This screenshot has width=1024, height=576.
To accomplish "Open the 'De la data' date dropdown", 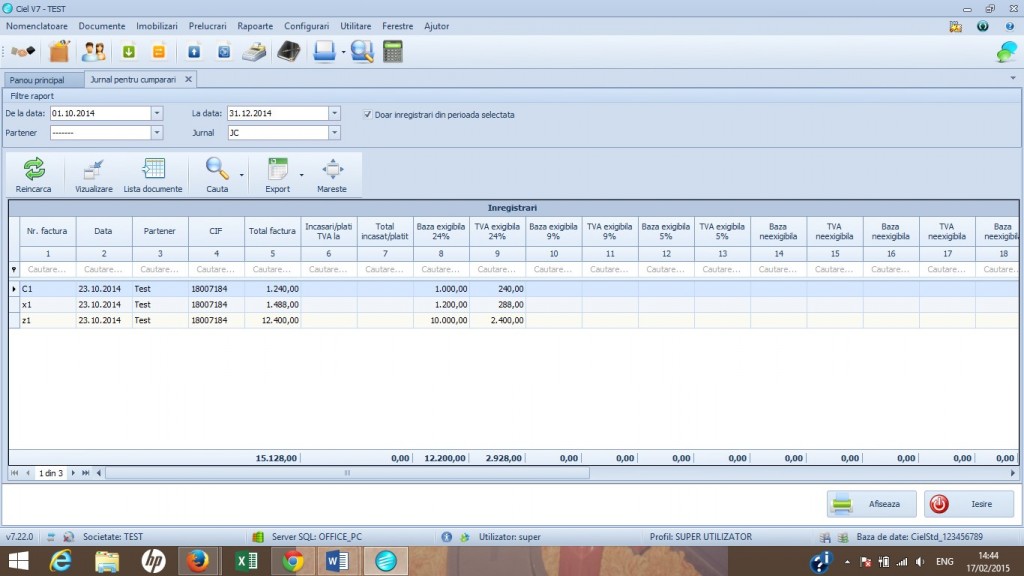I will 157,113.
